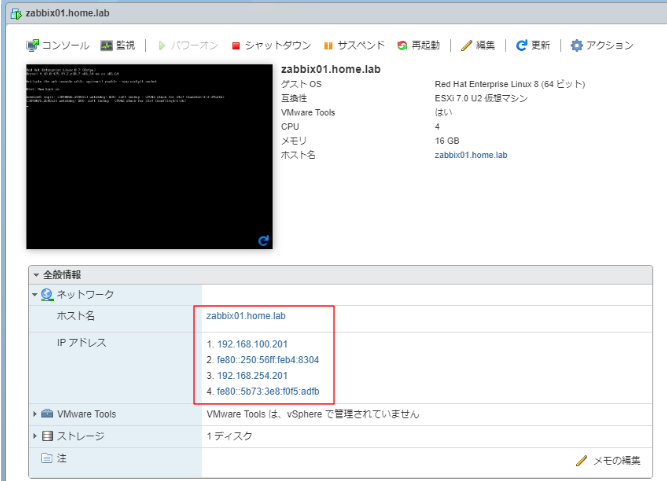The image size is (667, 481).
Task: Select the 'VMware Tools は、vSphere で管理されていません' text
Action: [313, 414]
